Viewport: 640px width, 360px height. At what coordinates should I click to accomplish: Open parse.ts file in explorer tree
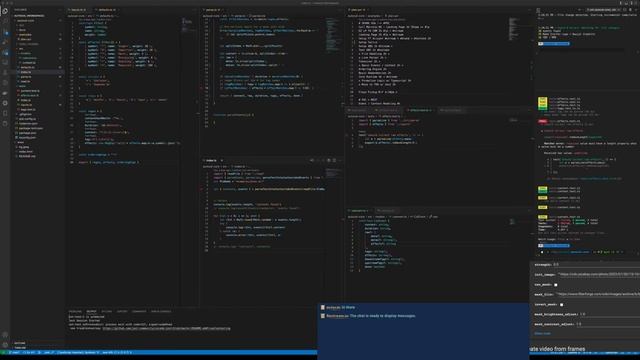click(x=26, y=77)
